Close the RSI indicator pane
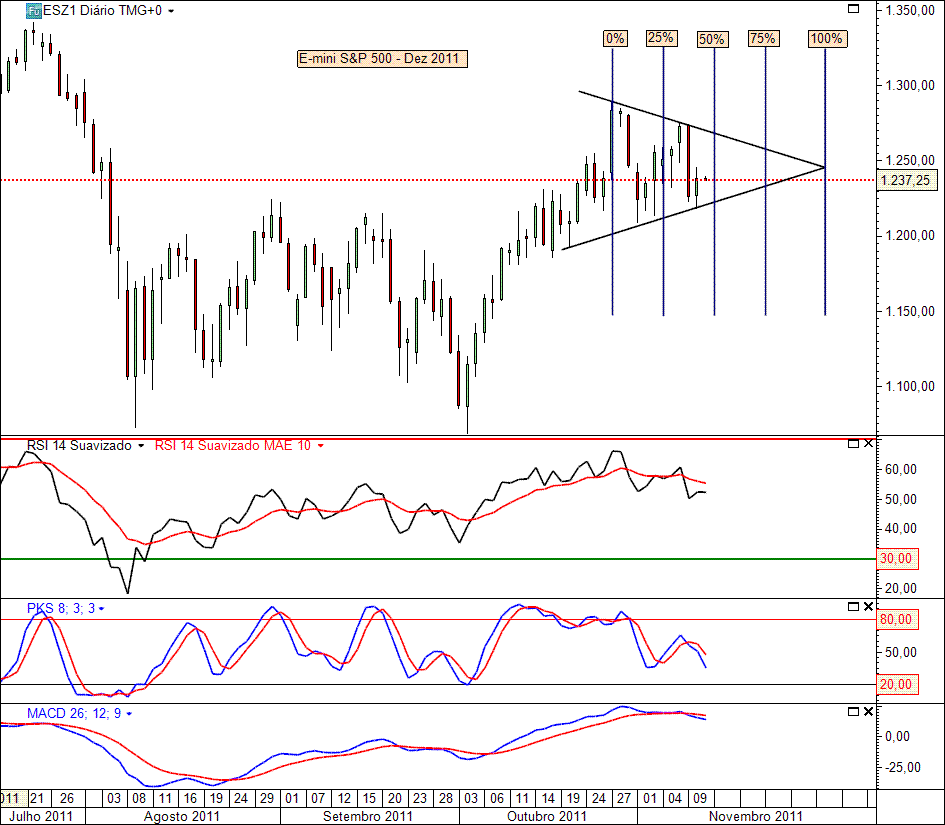 (x=868, y=444)
